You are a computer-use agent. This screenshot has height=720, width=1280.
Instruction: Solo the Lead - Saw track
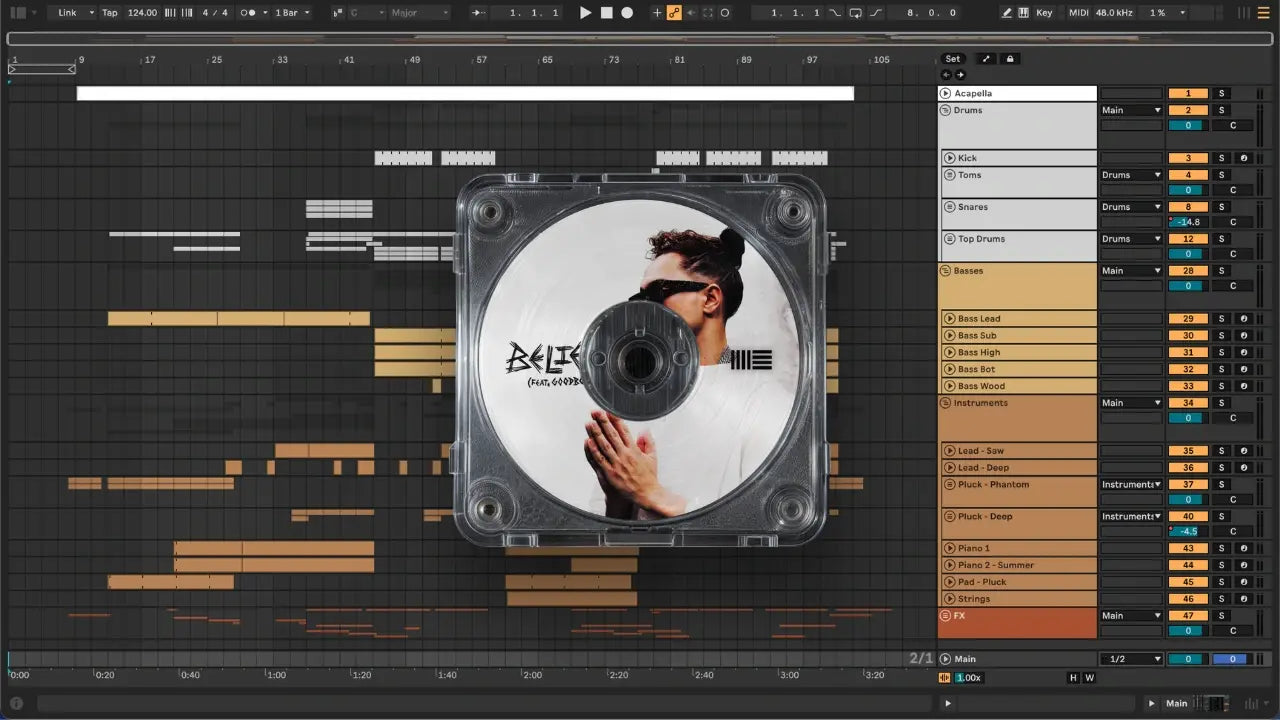point(1221,451)
